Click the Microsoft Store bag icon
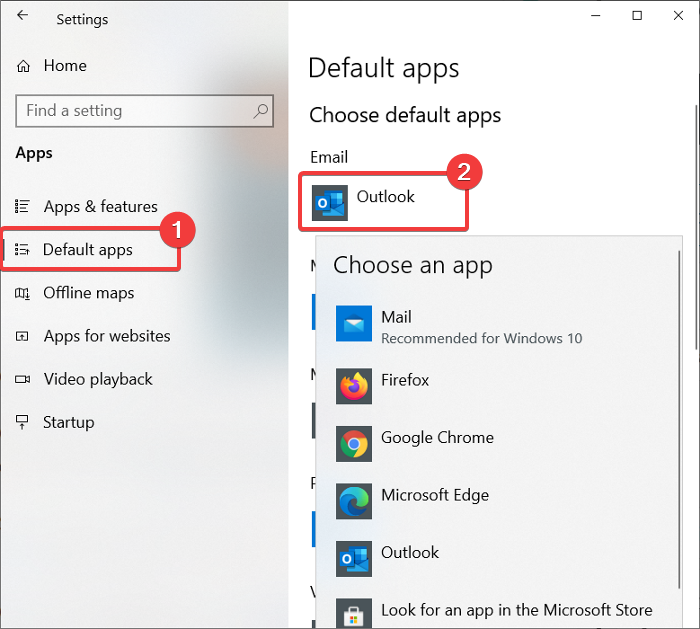 [x=354, y=611]
